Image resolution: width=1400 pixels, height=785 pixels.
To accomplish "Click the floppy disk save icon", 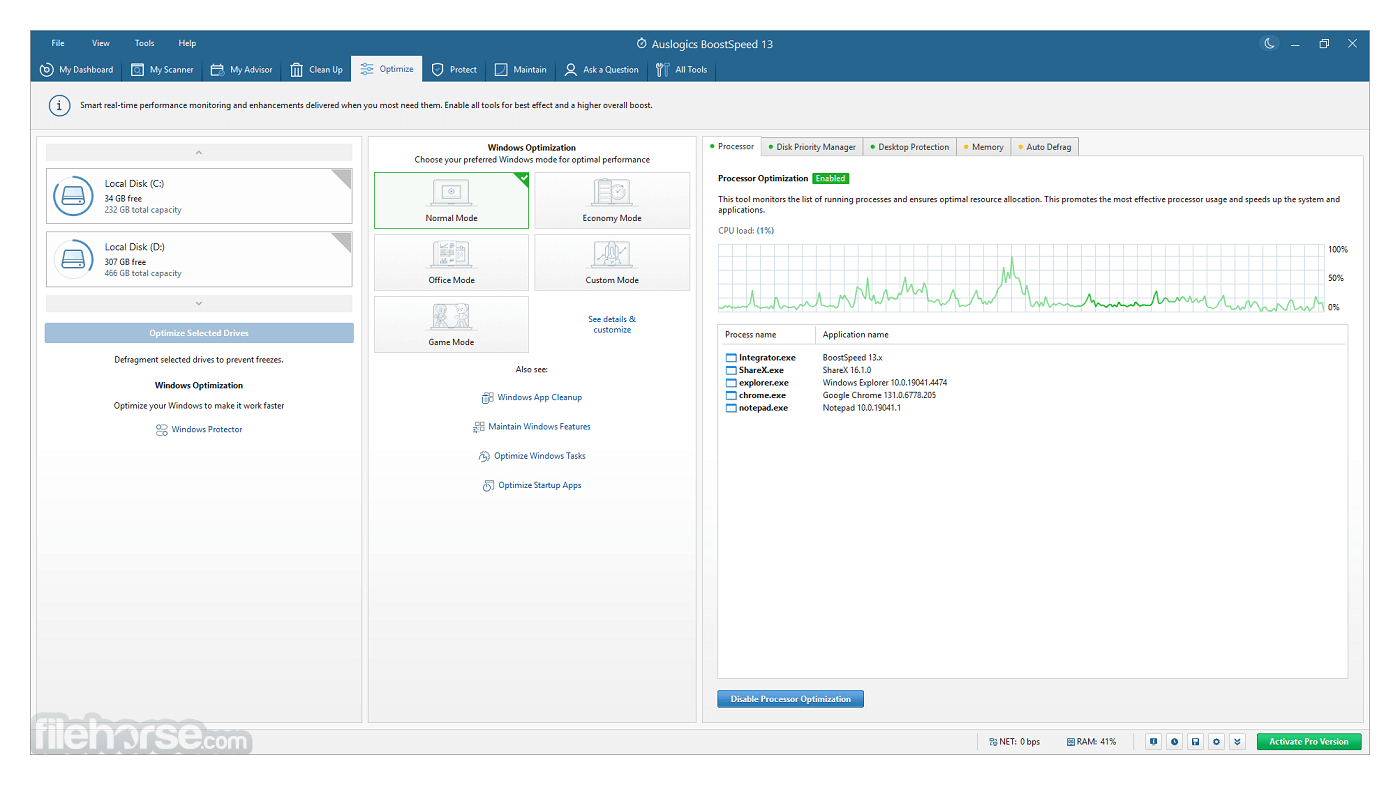I will tap(1195, 742).
